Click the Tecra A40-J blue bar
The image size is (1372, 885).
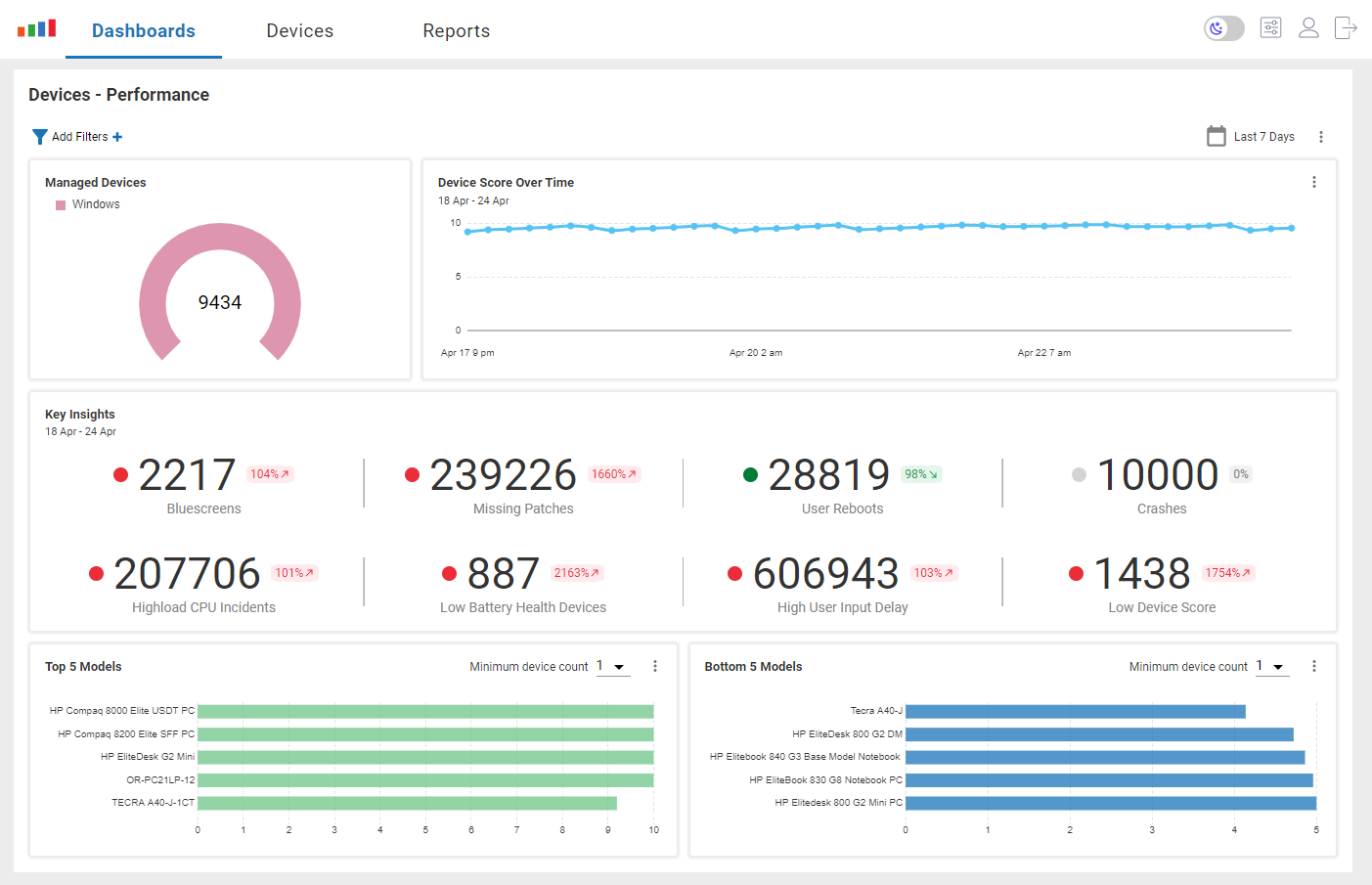click(1075, 711)
